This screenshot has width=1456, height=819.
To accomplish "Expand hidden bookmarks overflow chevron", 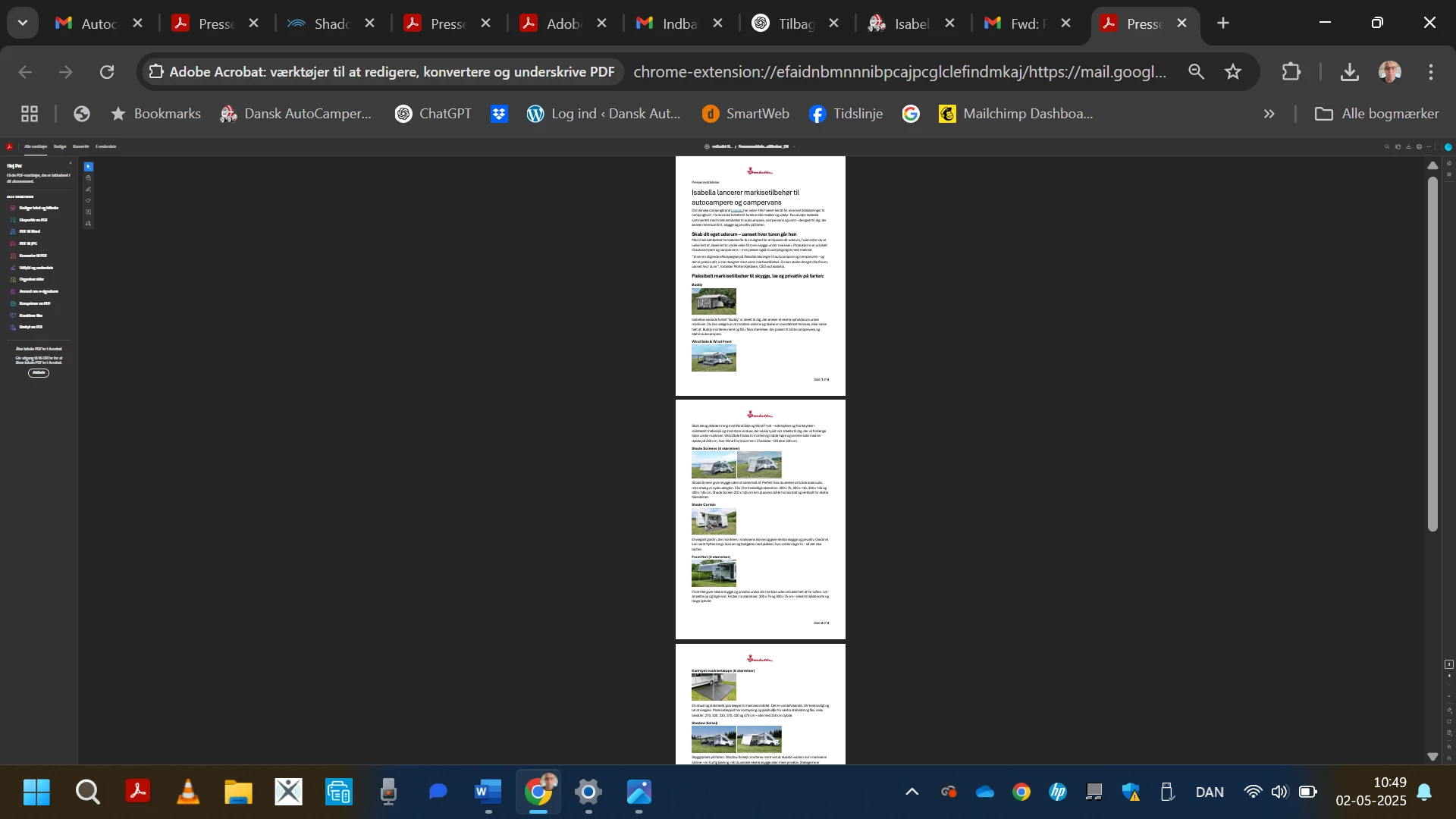I will pyautogui.click(x=1269, y=114).
